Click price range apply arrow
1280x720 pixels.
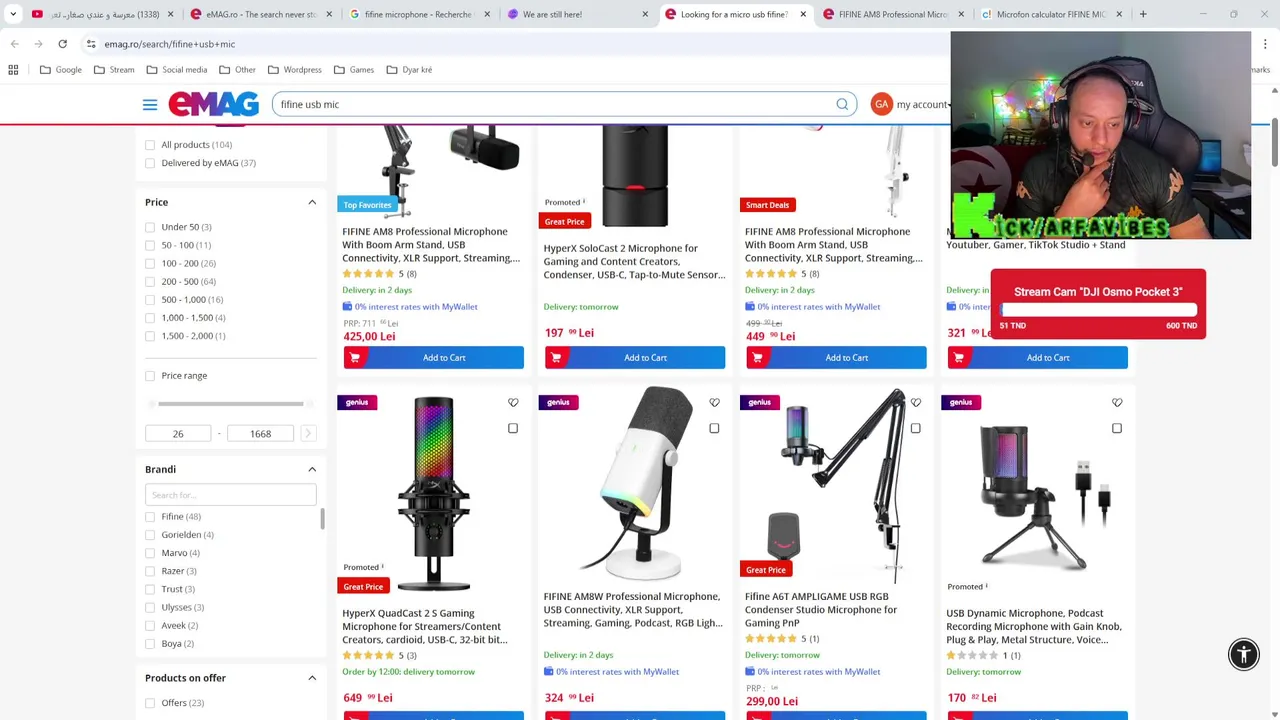[308, 433]
